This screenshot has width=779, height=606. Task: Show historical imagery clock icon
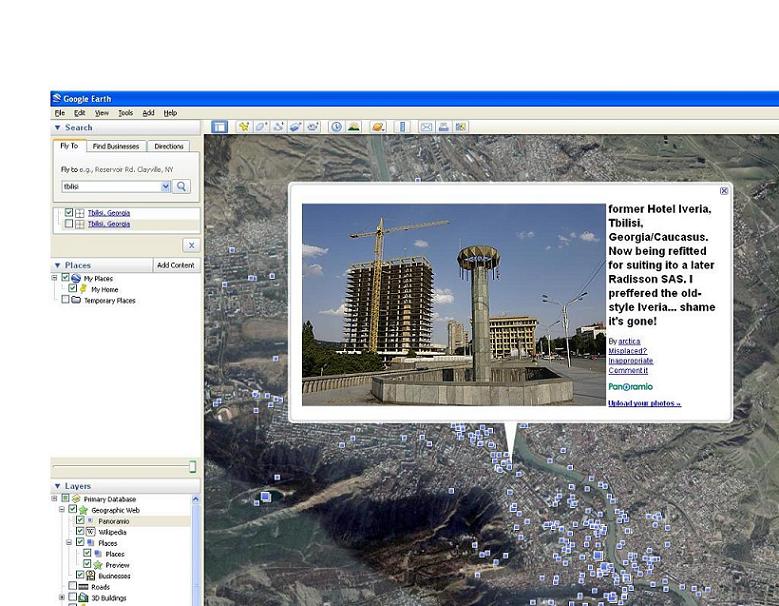tap(336, 127)
